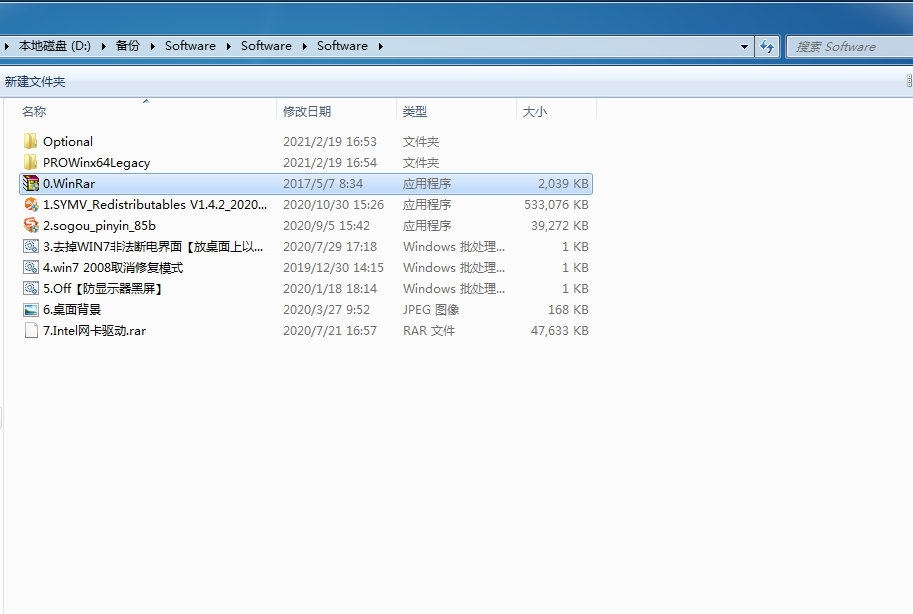Click the SYMV_Redistributables installer icon

point(30,205)
